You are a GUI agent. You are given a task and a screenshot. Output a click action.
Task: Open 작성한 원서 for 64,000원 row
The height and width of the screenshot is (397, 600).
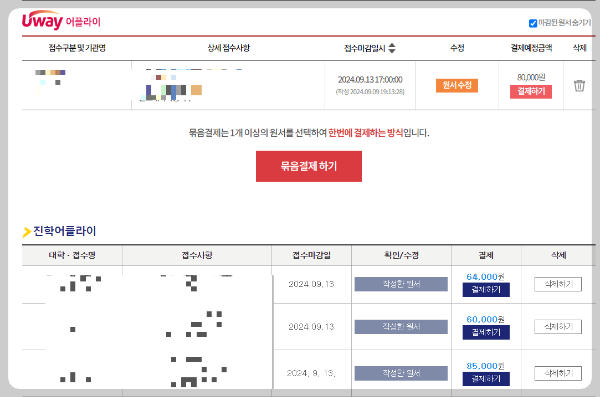(401, 284)
